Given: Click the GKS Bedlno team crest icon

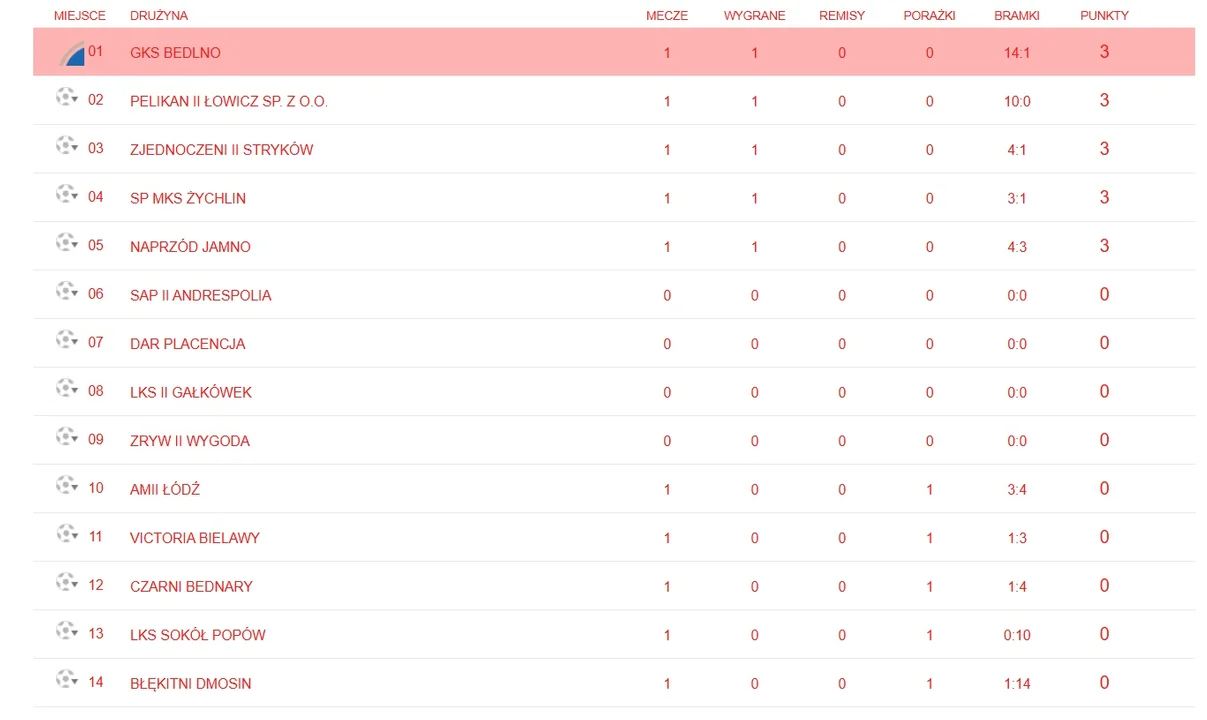Looking at the screenshot, I should pos(71,52).
